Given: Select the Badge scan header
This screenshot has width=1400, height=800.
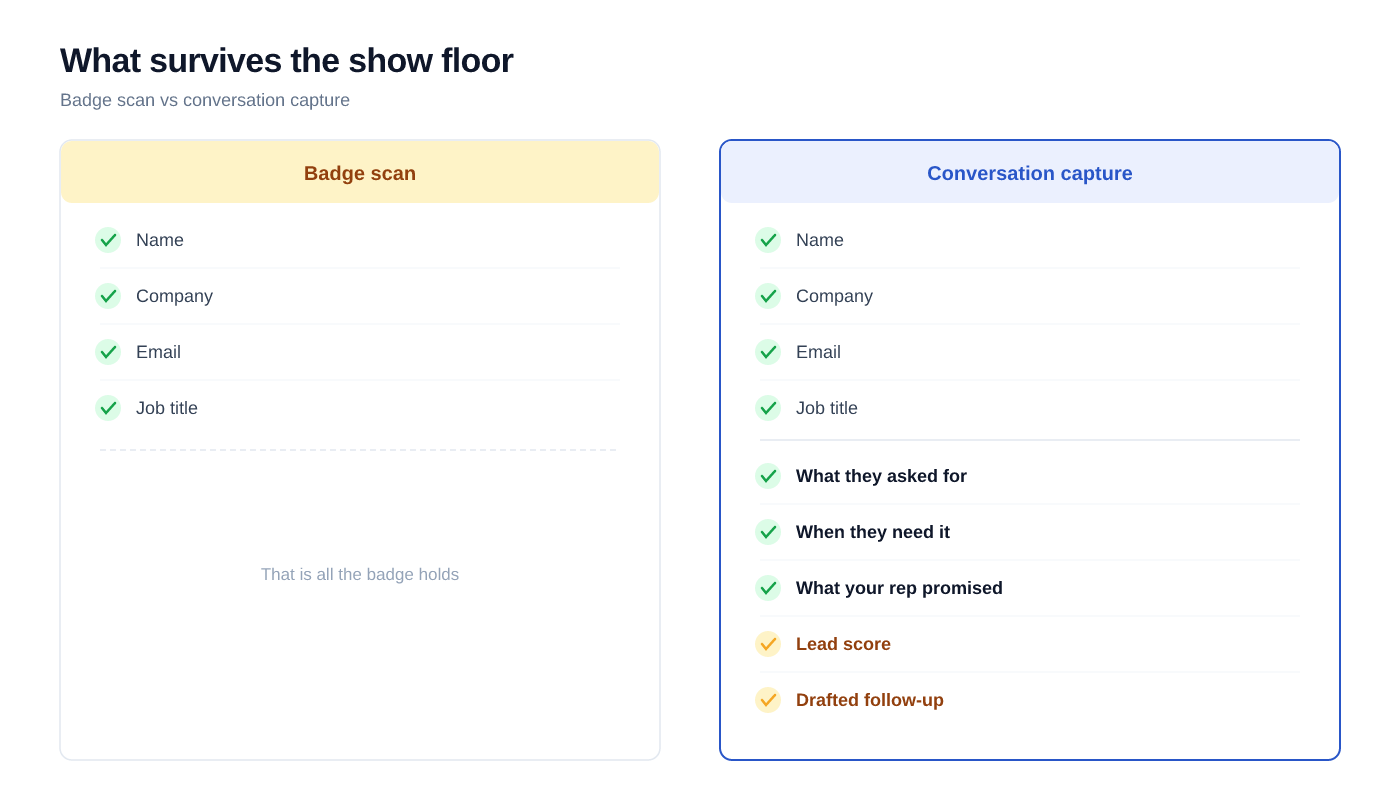Looking at the screenshot, I should 360,173.
